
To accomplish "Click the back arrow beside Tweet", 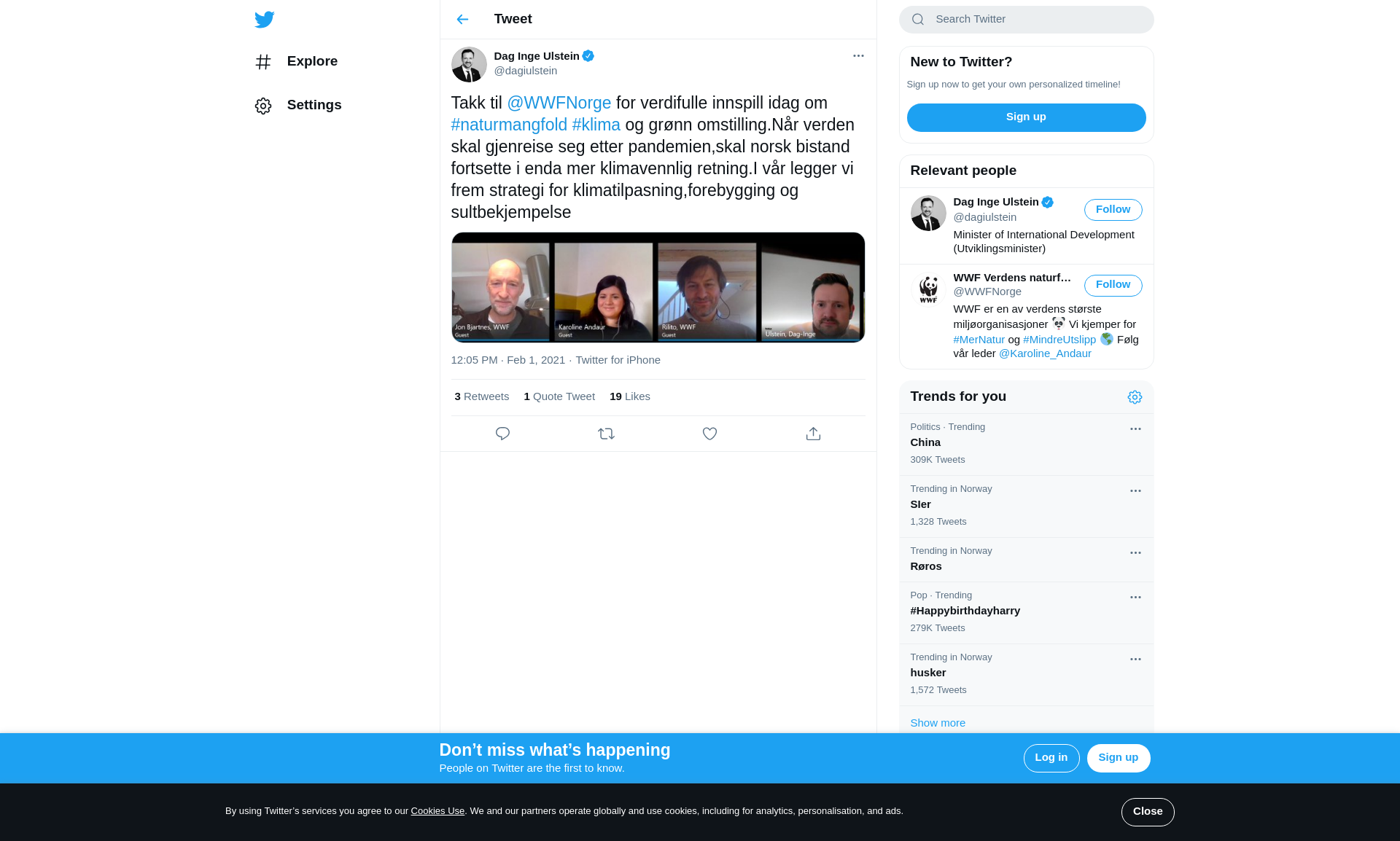I will tap(462, 20).
